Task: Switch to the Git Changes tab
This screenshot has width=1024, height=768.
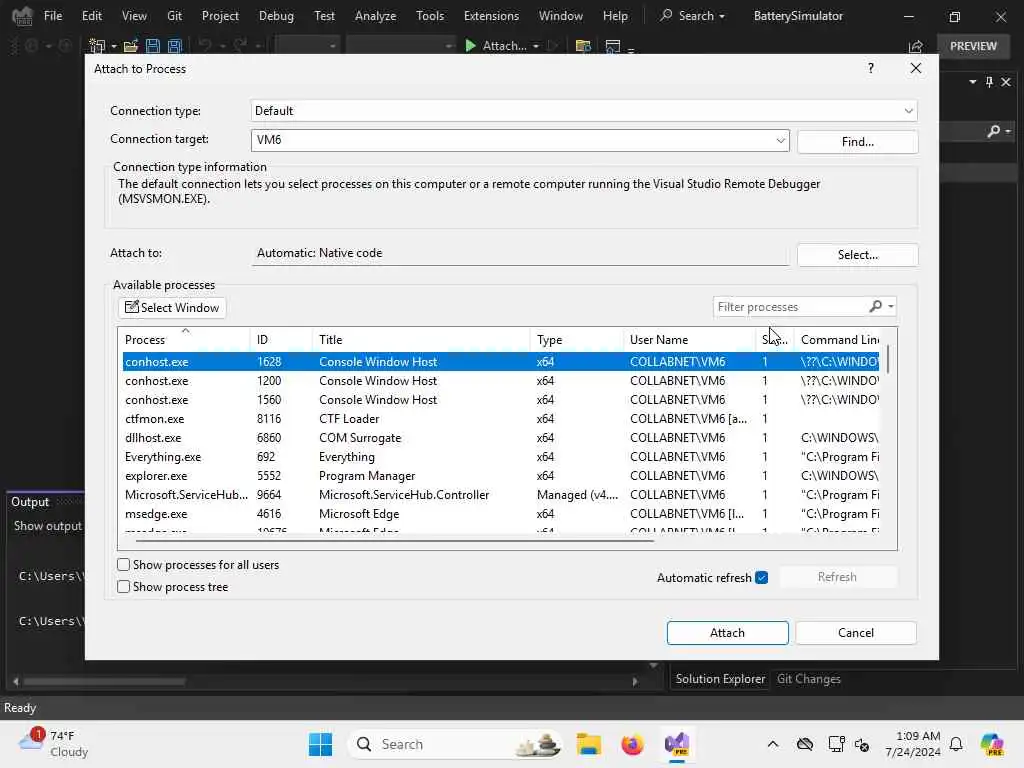Action: point(808,679)
